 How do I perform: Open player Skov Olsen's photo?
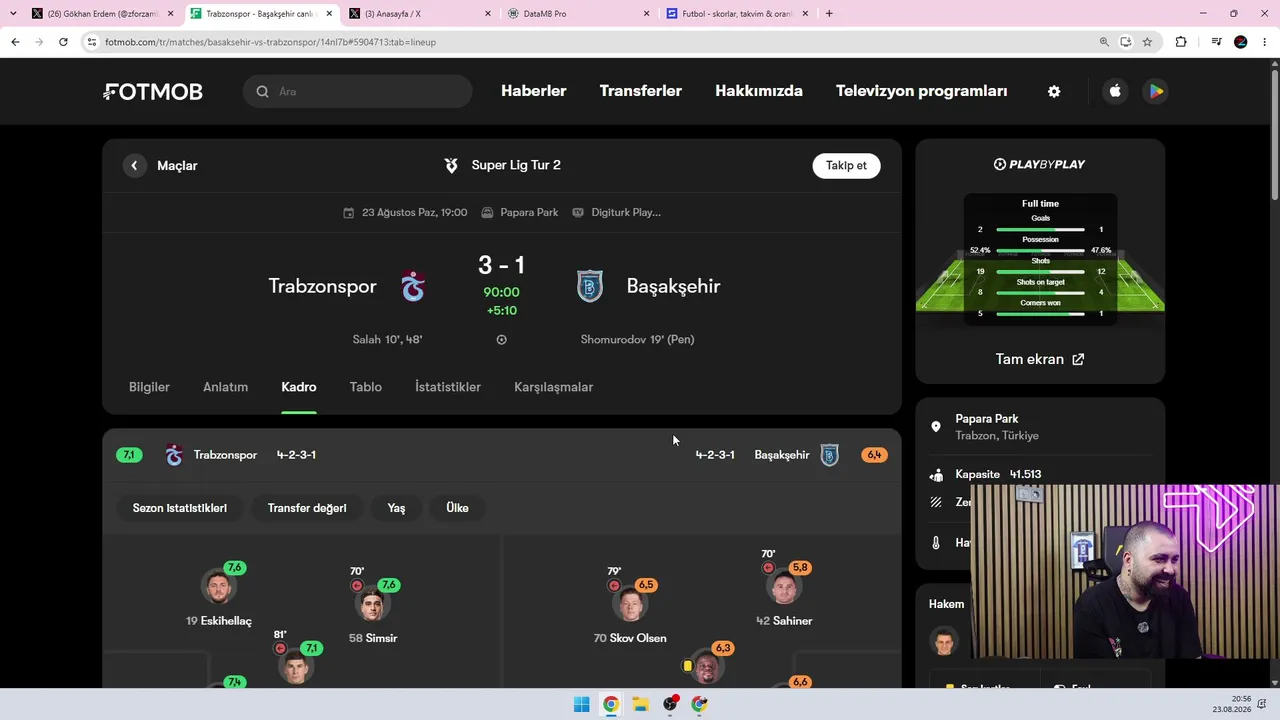coord(630,605)
